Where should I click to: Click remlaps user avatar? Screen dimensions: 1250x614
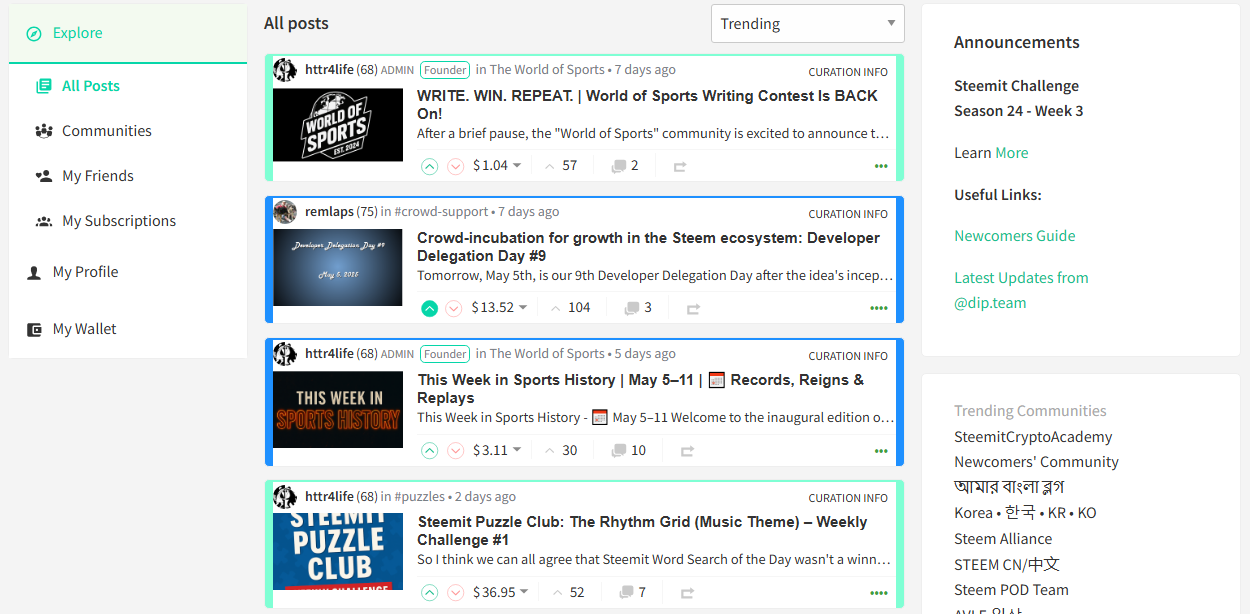coord(285,211)
